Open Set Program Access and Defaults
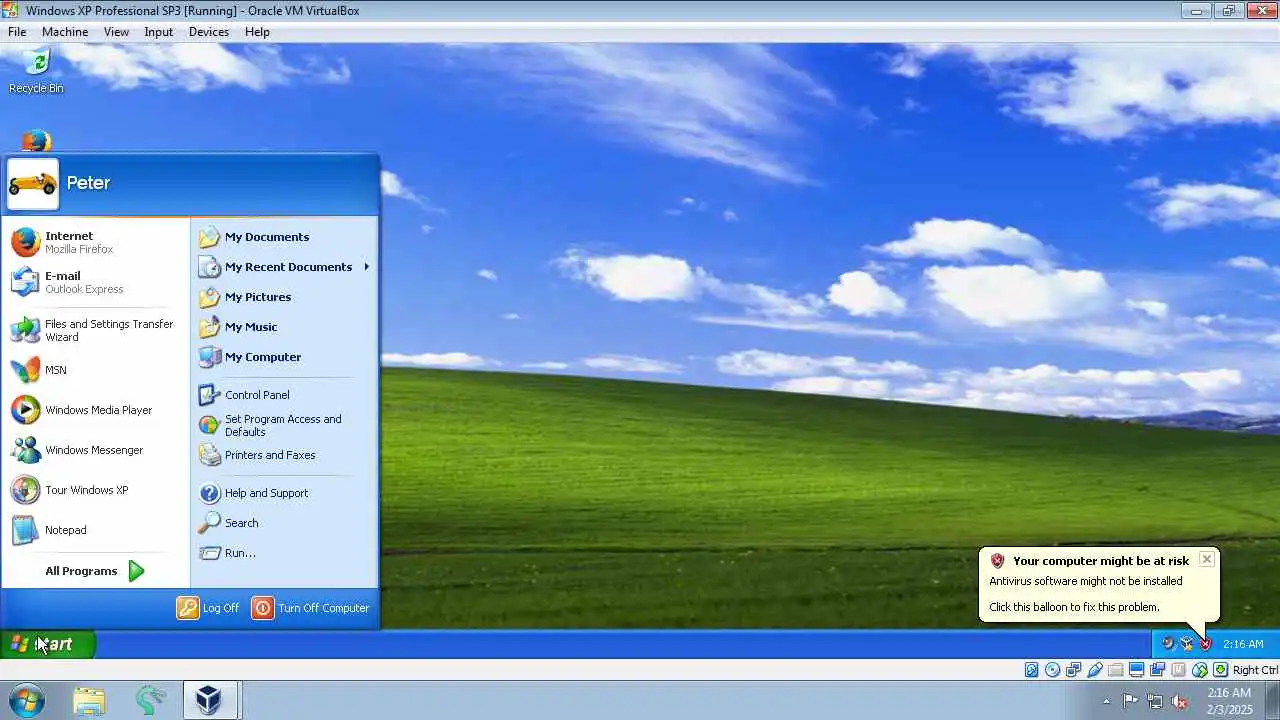 [284, 425]
